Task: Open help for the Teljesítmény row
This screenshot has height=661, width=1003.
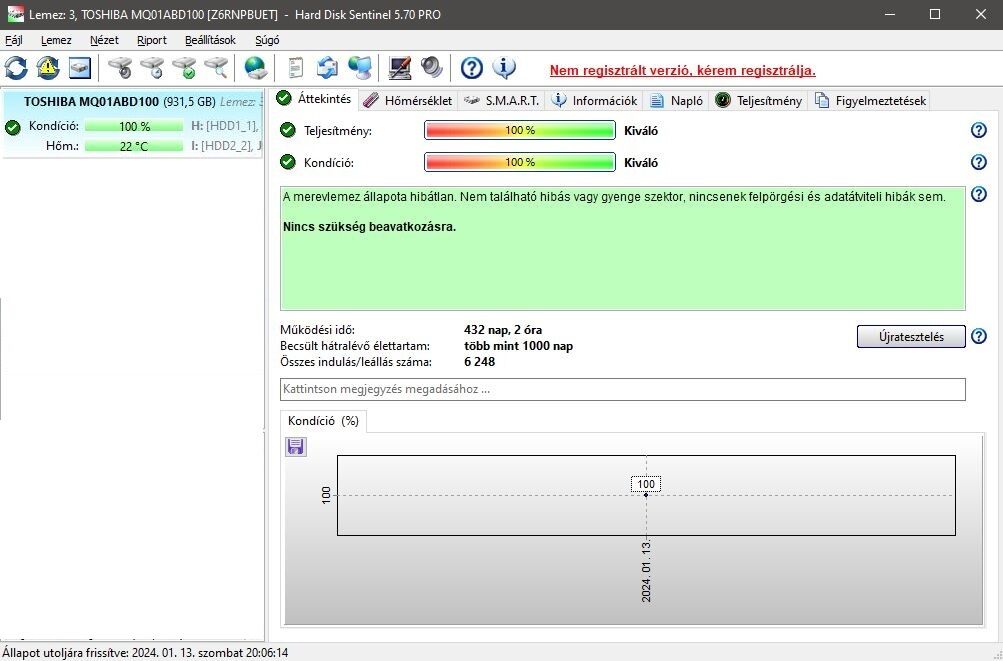Action: (979, 131)
